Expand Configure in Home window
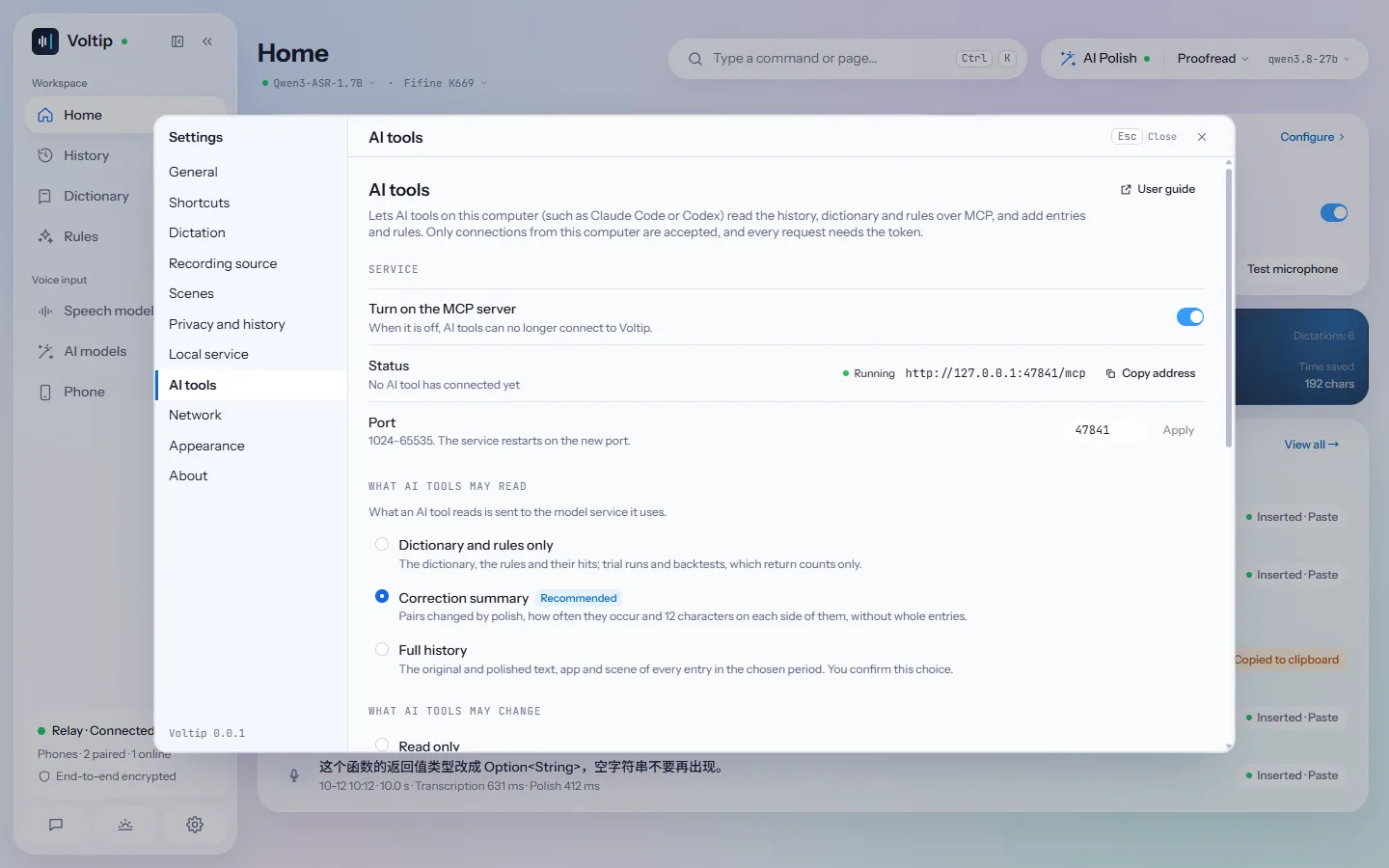Viewport: 1389px width, 868px height. [x=1312, y=137]
